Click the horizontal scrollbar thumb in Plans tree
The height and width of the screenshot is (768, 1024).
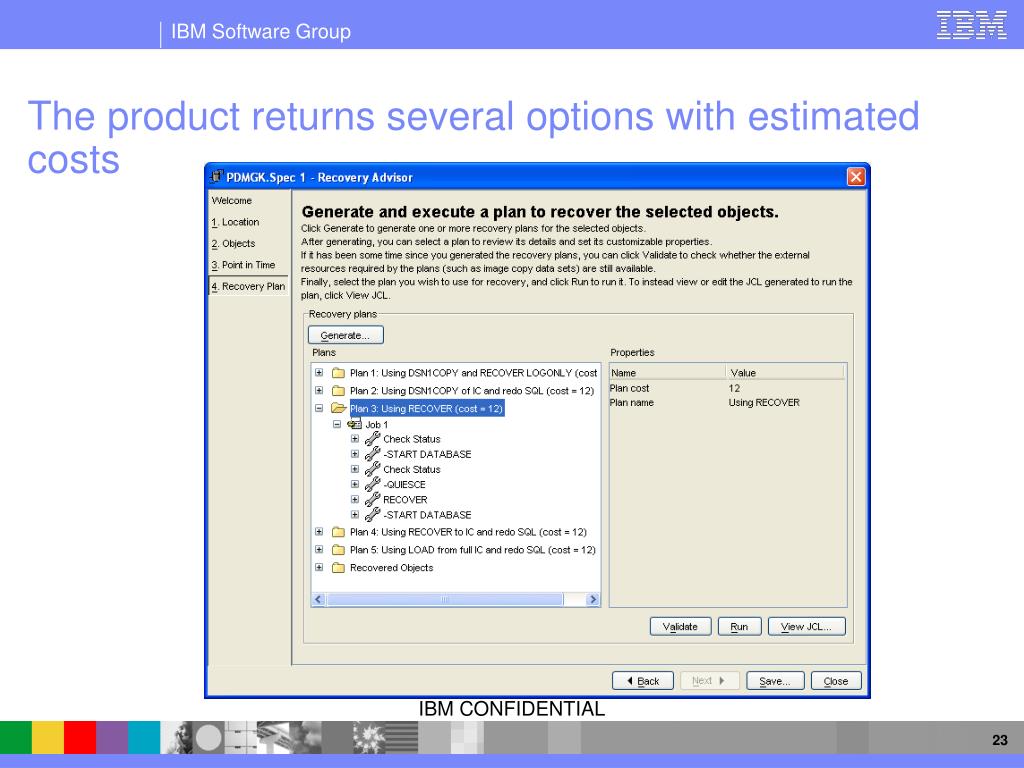click(x=444, y=599)
